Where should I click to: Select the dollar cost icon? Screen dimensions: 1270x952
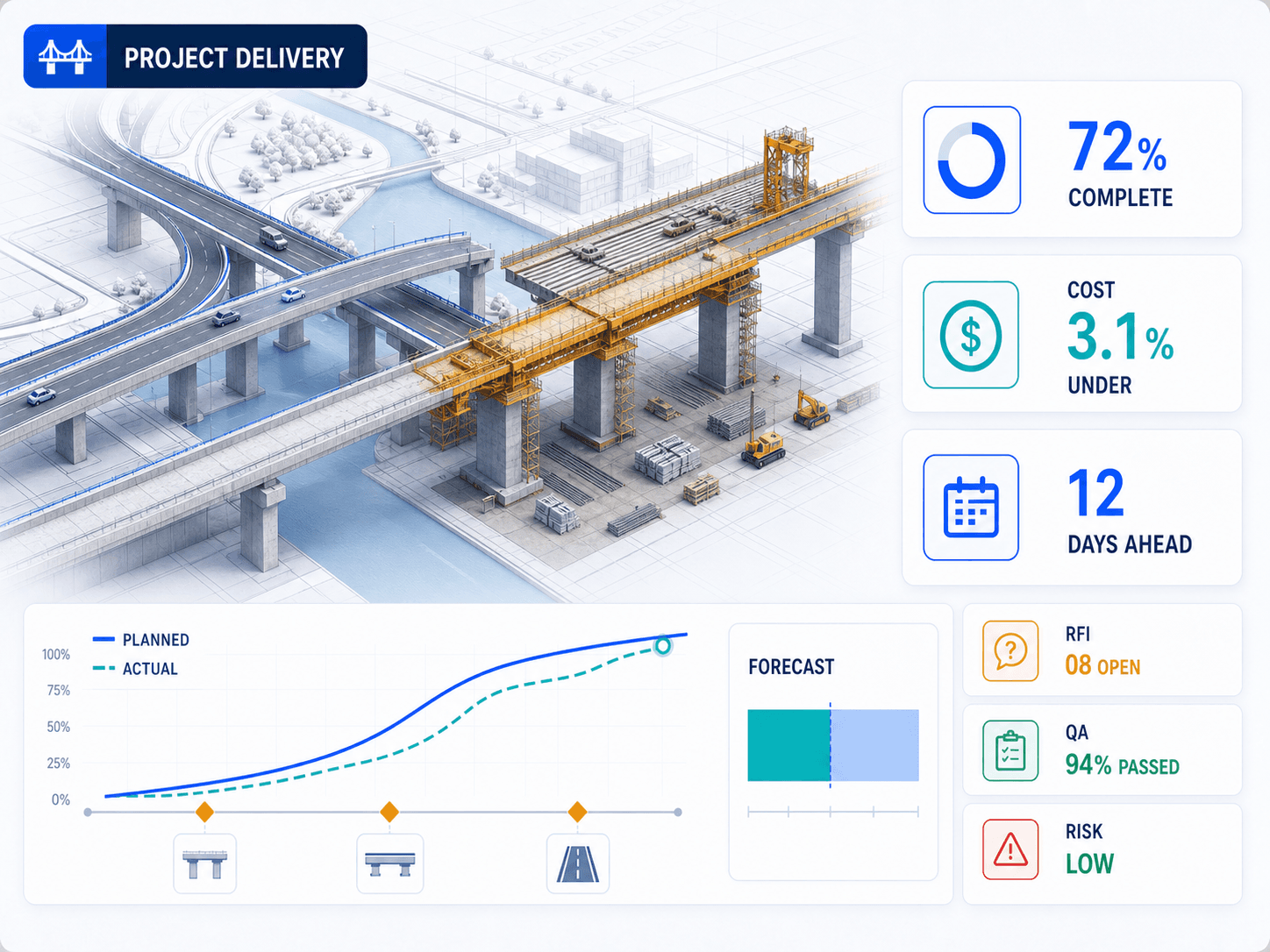point(971,335)
